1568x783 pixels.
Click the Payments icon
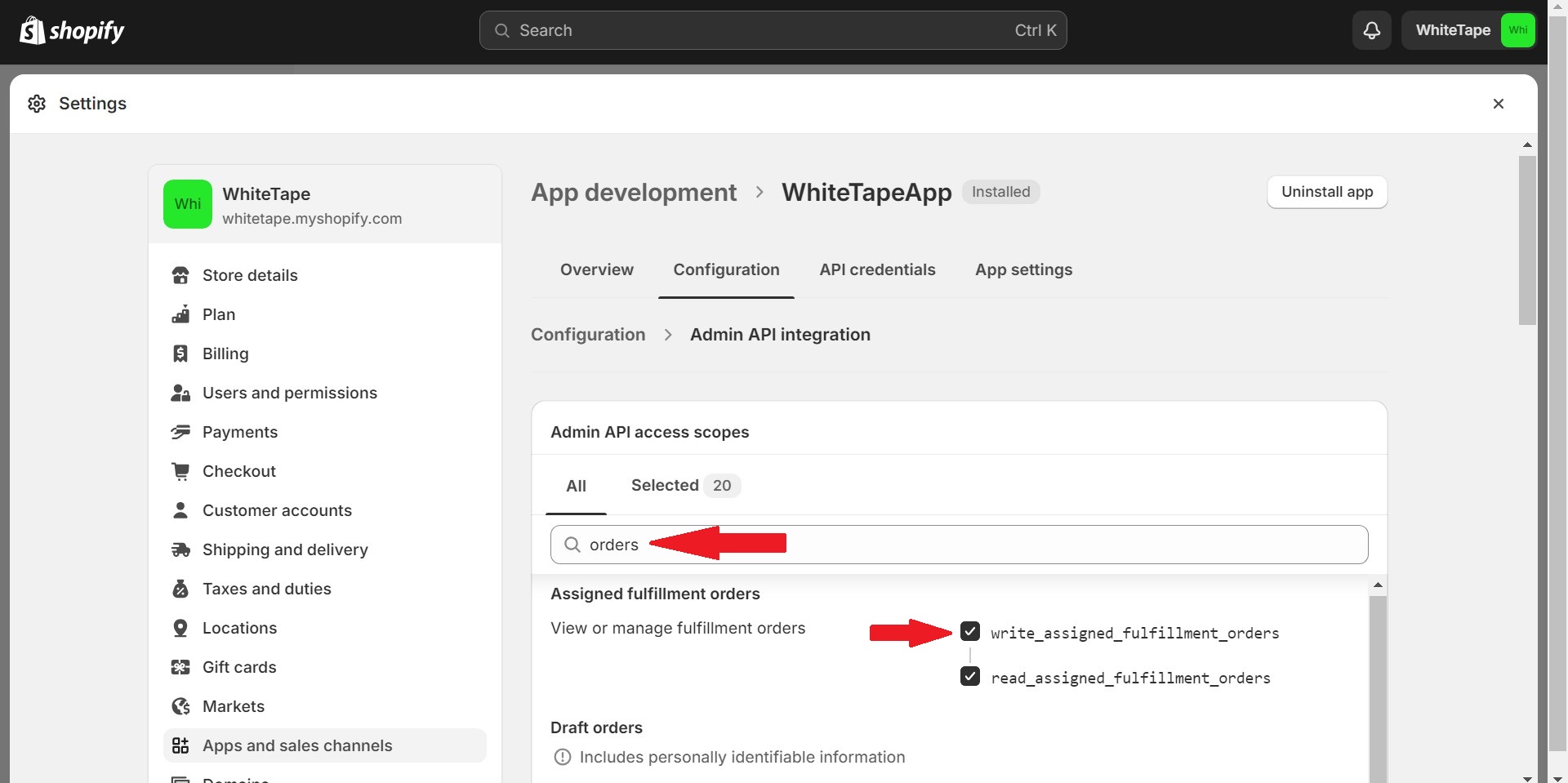tap(180, 432)
